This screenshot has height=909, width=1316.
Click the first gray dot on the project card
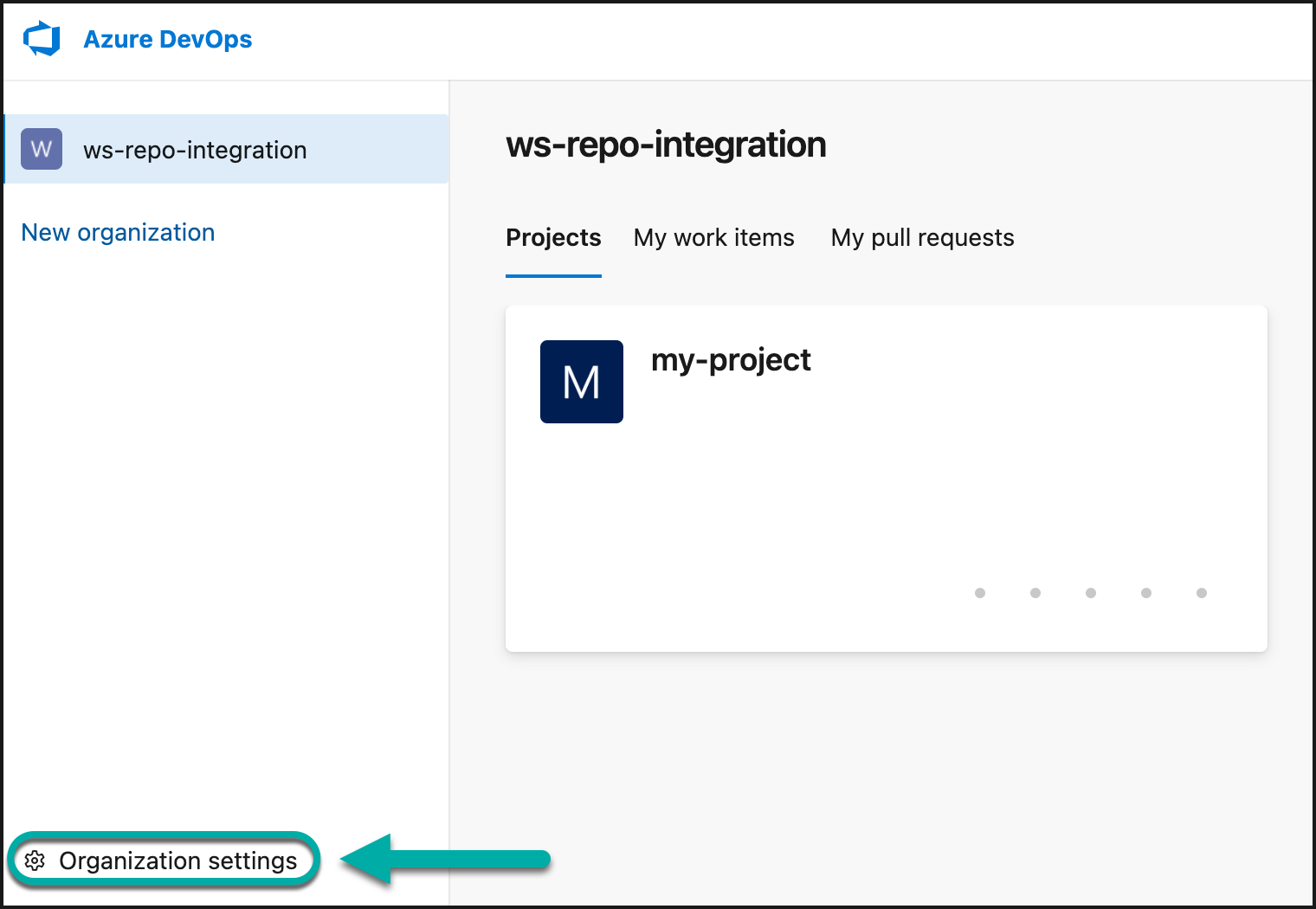coord(979,593)
